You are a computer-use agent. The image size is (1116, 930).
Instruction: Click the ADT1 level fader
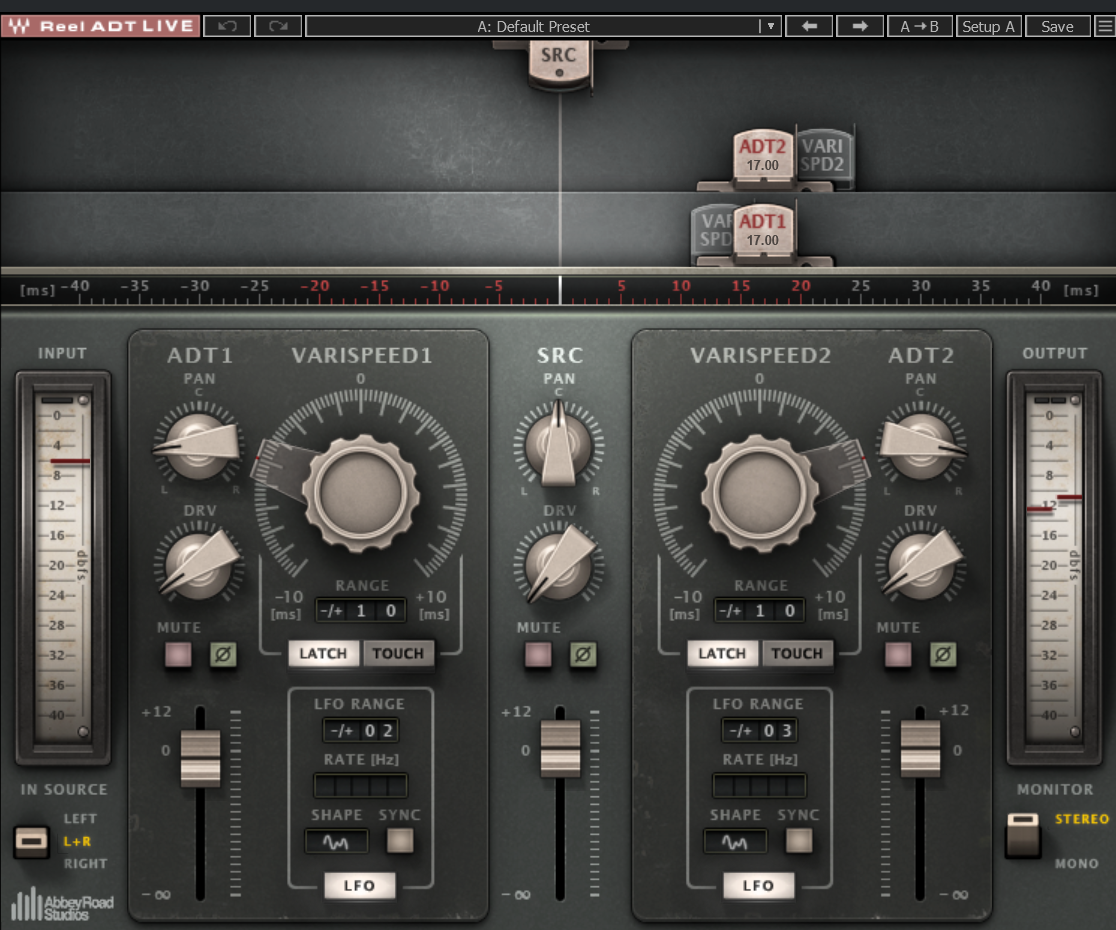pyautogui.click(x=200, y=759)
